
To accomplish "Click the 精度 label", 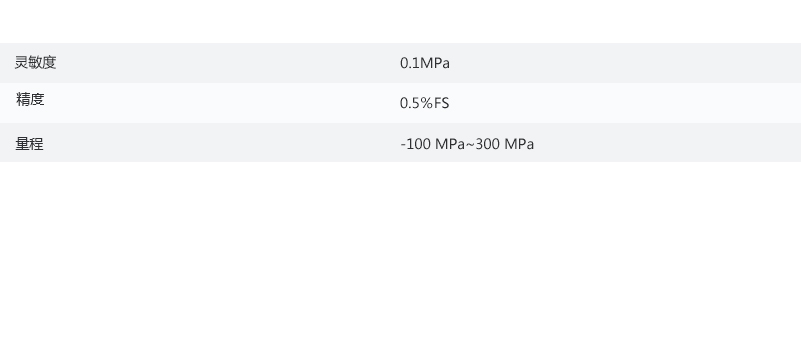I will [x=30, y=99].
